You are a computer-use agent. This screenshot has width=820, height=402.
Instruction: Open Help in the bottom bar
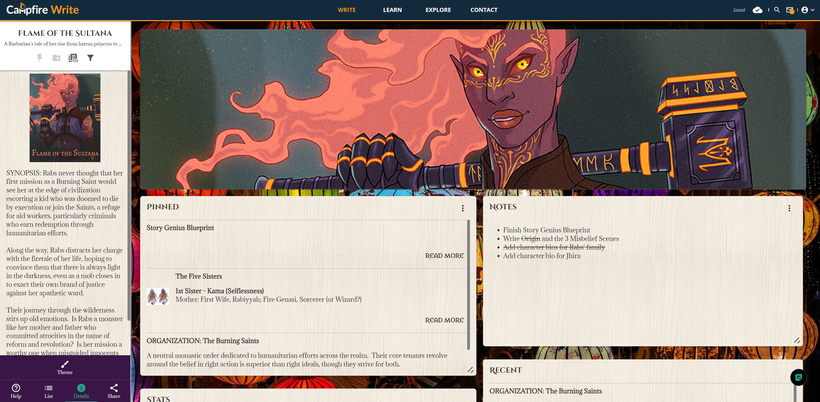[16, 390]
